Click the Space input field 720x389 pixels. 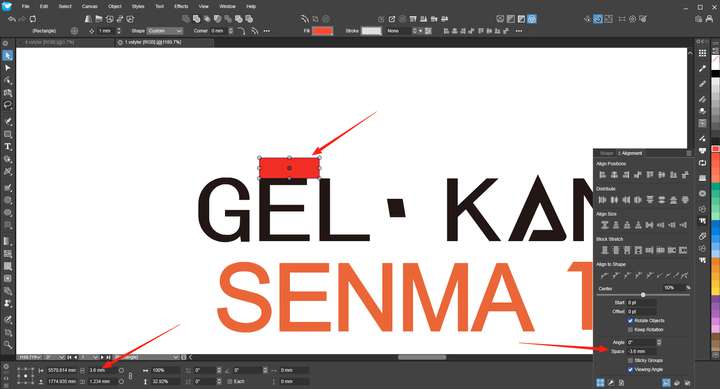[642, 351]
